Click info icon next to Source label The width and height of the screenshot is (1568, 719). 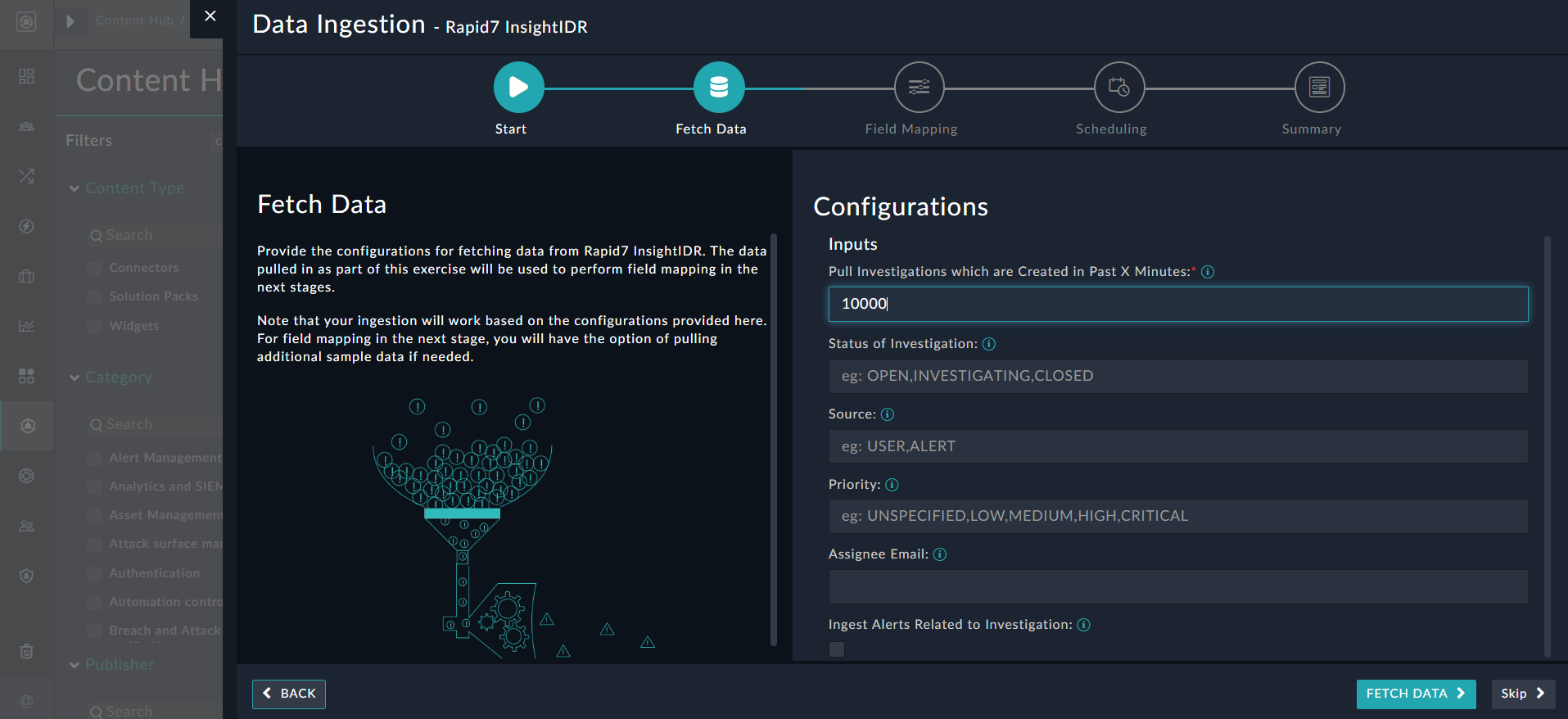click(x=887, y=414)
